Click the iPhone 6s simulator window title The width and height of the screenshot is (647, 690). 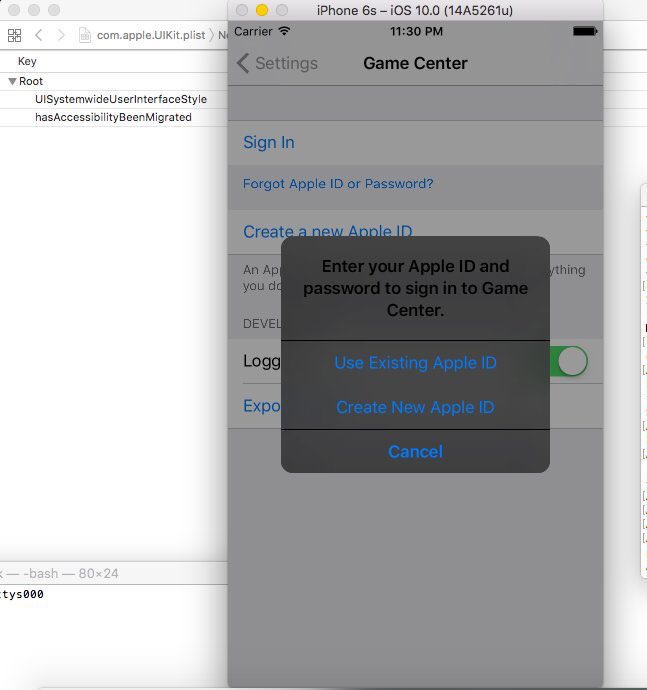coord(415,10)
